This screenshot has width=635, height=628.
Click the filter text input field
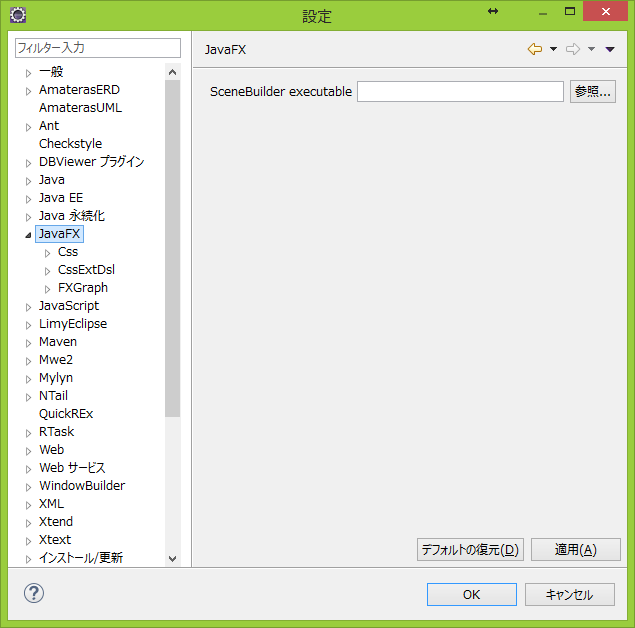point(98,48)
